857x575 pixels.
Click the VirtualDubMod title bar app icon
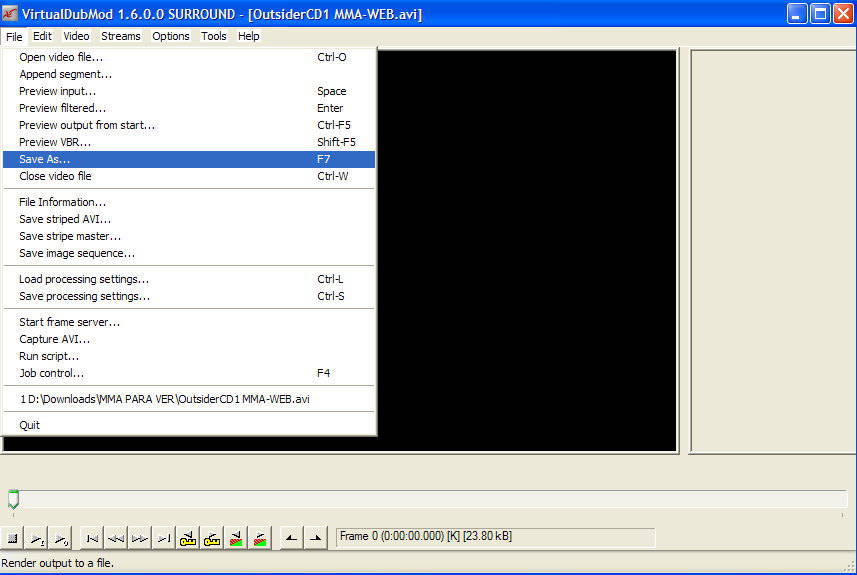click(x=10, y=14)
